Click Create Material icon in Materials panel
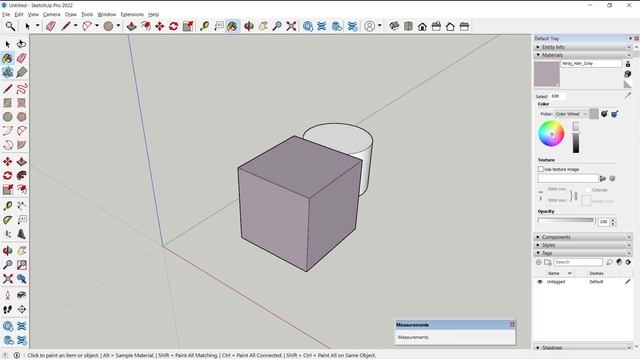Viewport: 640px width, 360px height. 628,74
